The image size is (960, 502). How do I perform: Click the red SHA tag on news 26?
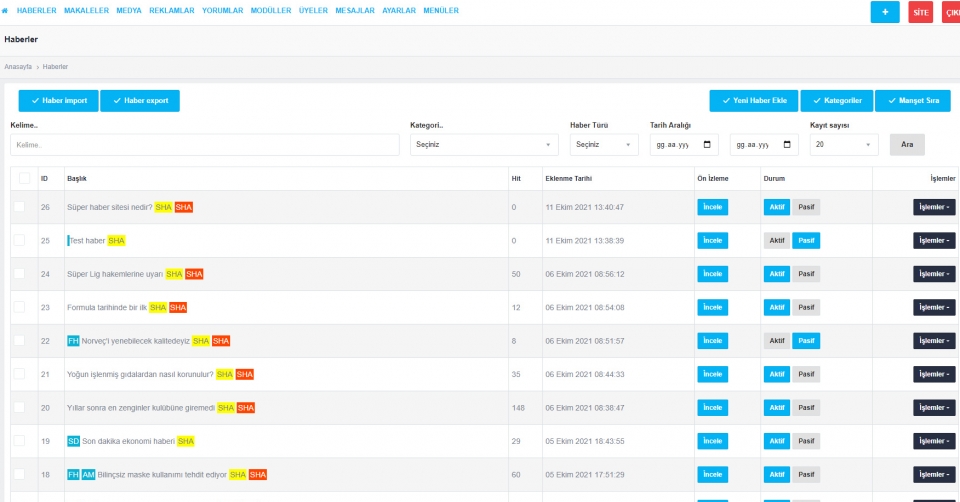pyautogui.click(x=183, y=207)
